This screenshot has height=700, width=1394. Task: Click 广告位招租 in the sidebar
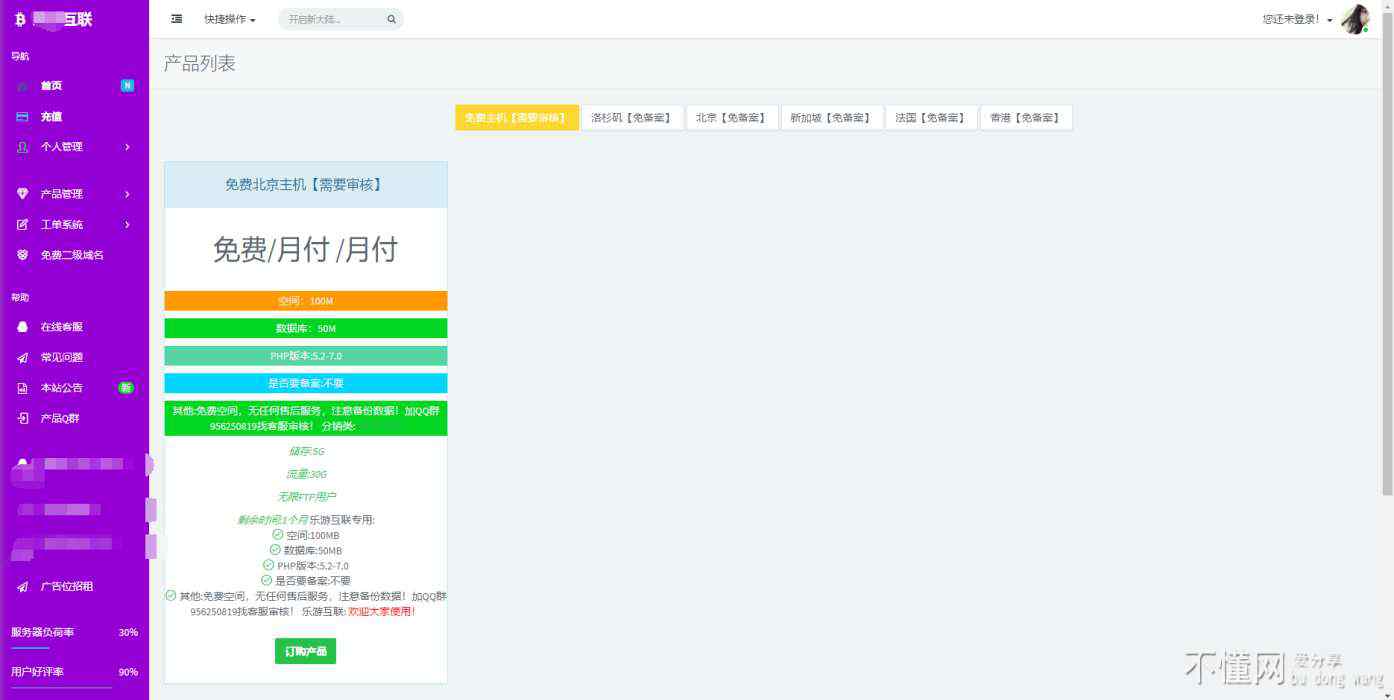(x=66, y=587)
